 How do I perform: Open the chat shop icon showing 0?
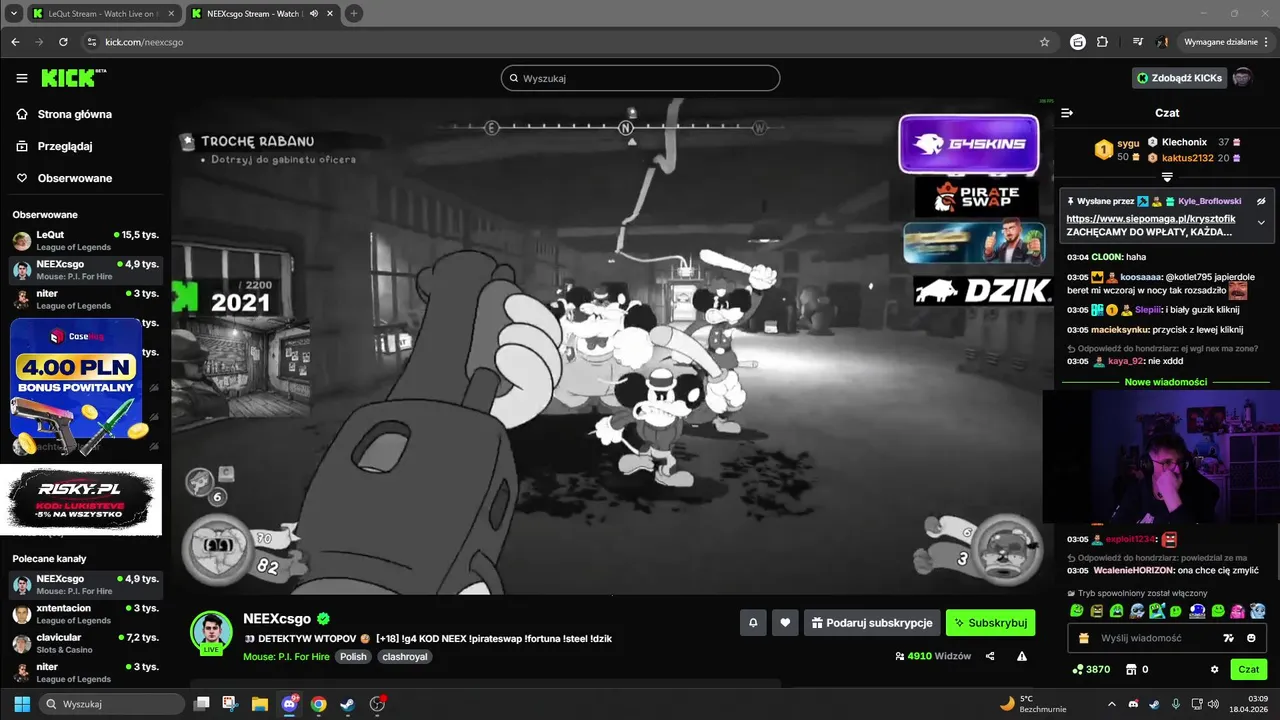pos(1136,669)
